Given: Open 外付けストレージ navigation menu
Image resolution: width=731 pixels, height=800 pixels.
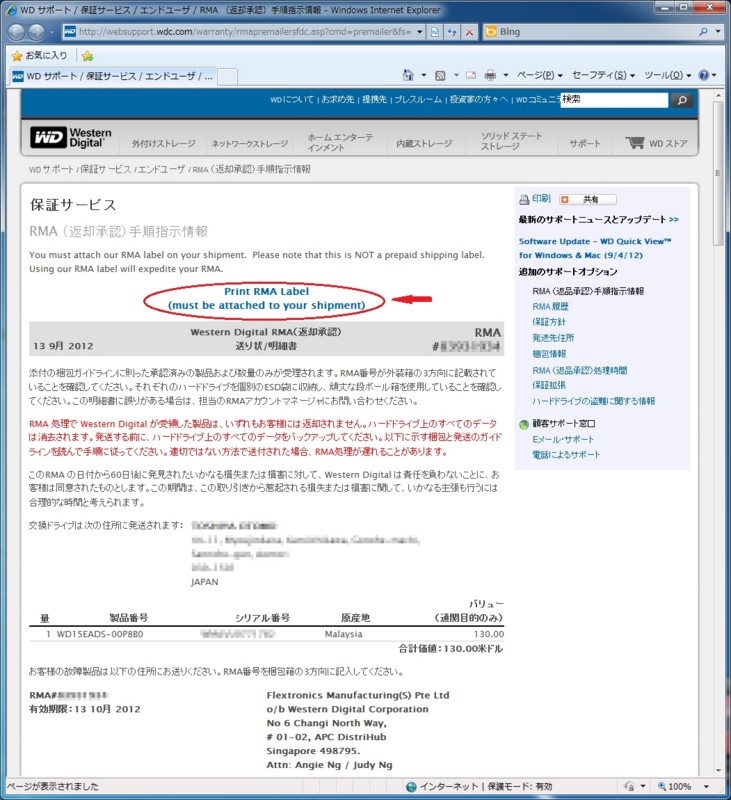Looking at the screenshot, I should pyautogui.click(x=163, y=144).
